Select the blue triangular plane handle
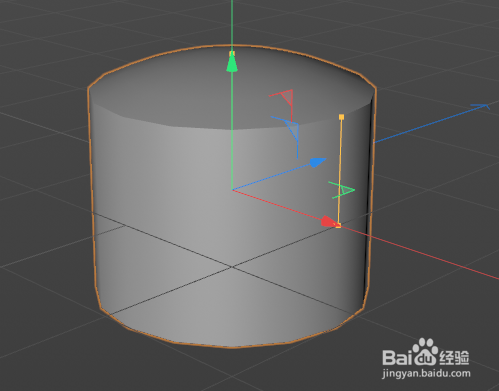This screenshot has height=391, width=499. [x=293, y=130]
